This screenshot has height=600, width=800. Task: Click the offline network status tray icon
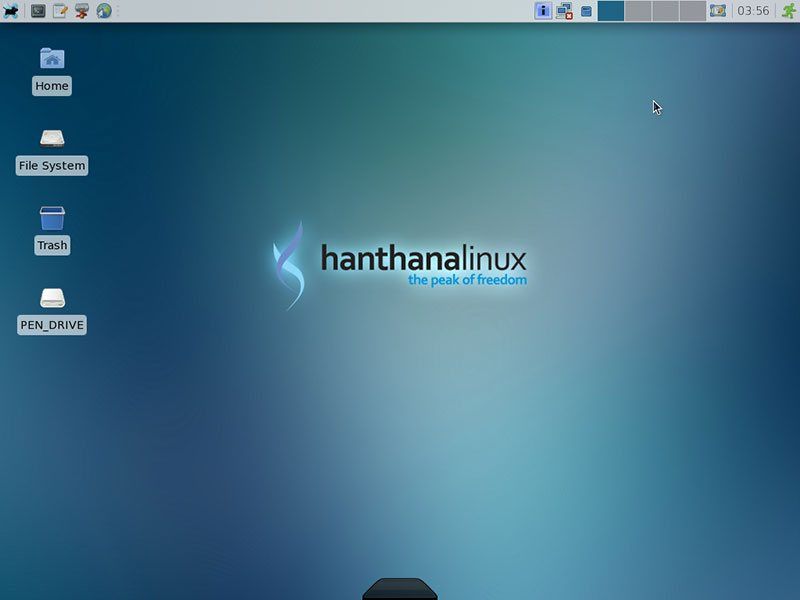coord(562,10)
